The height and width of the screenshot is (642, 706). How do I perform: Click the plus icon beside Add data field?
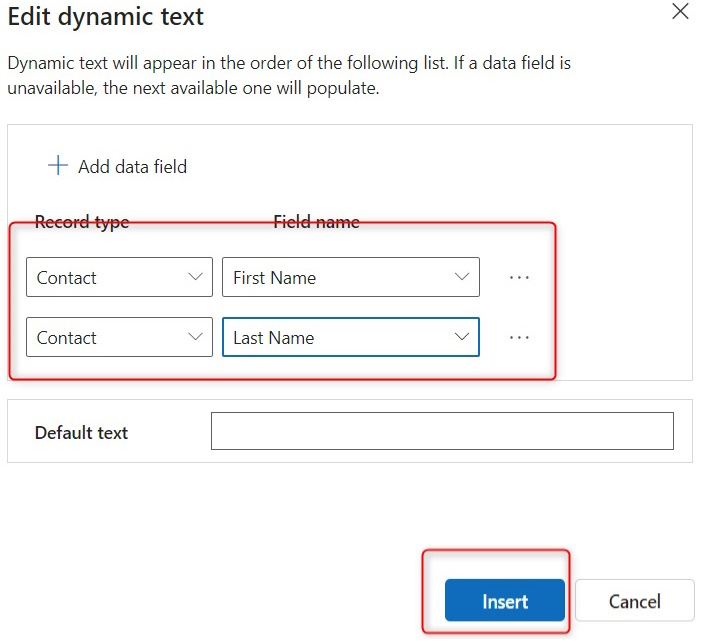[58, 166]
